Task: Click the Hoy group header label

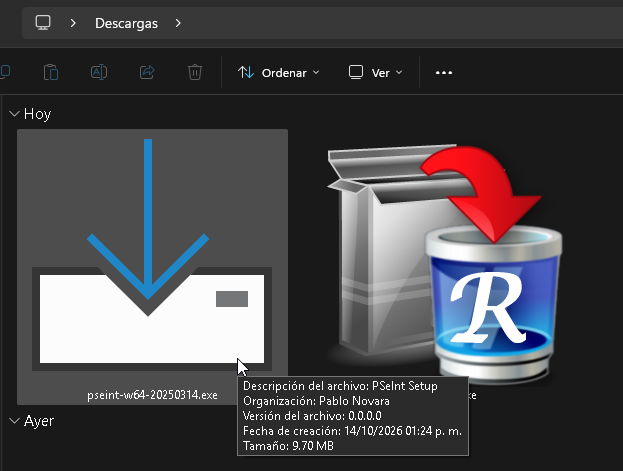Action: pyautogui.click(x=37, y=114)
